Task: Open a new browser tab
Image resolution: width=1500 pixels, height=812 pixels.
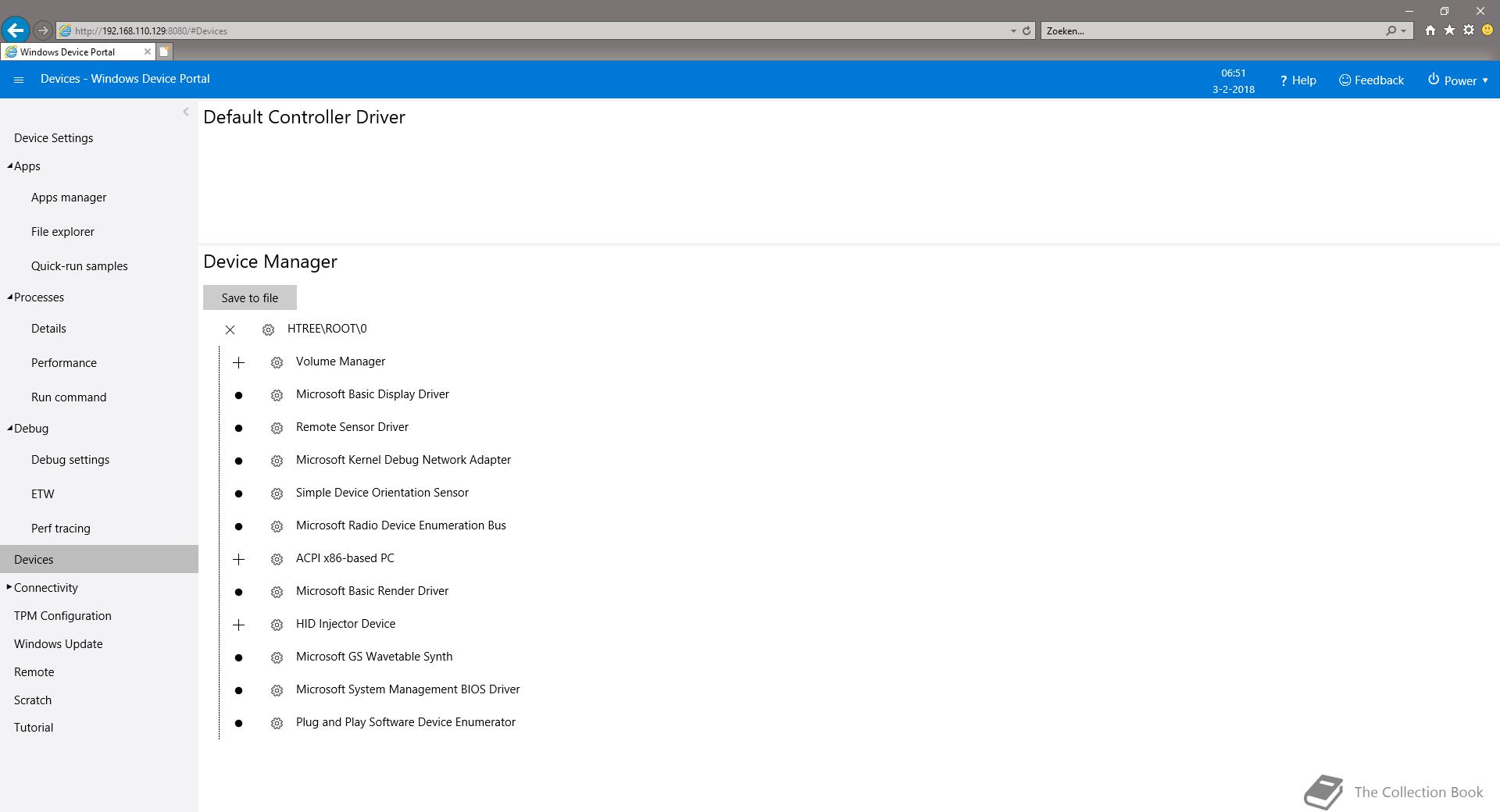Action: [x=164, y=52]
